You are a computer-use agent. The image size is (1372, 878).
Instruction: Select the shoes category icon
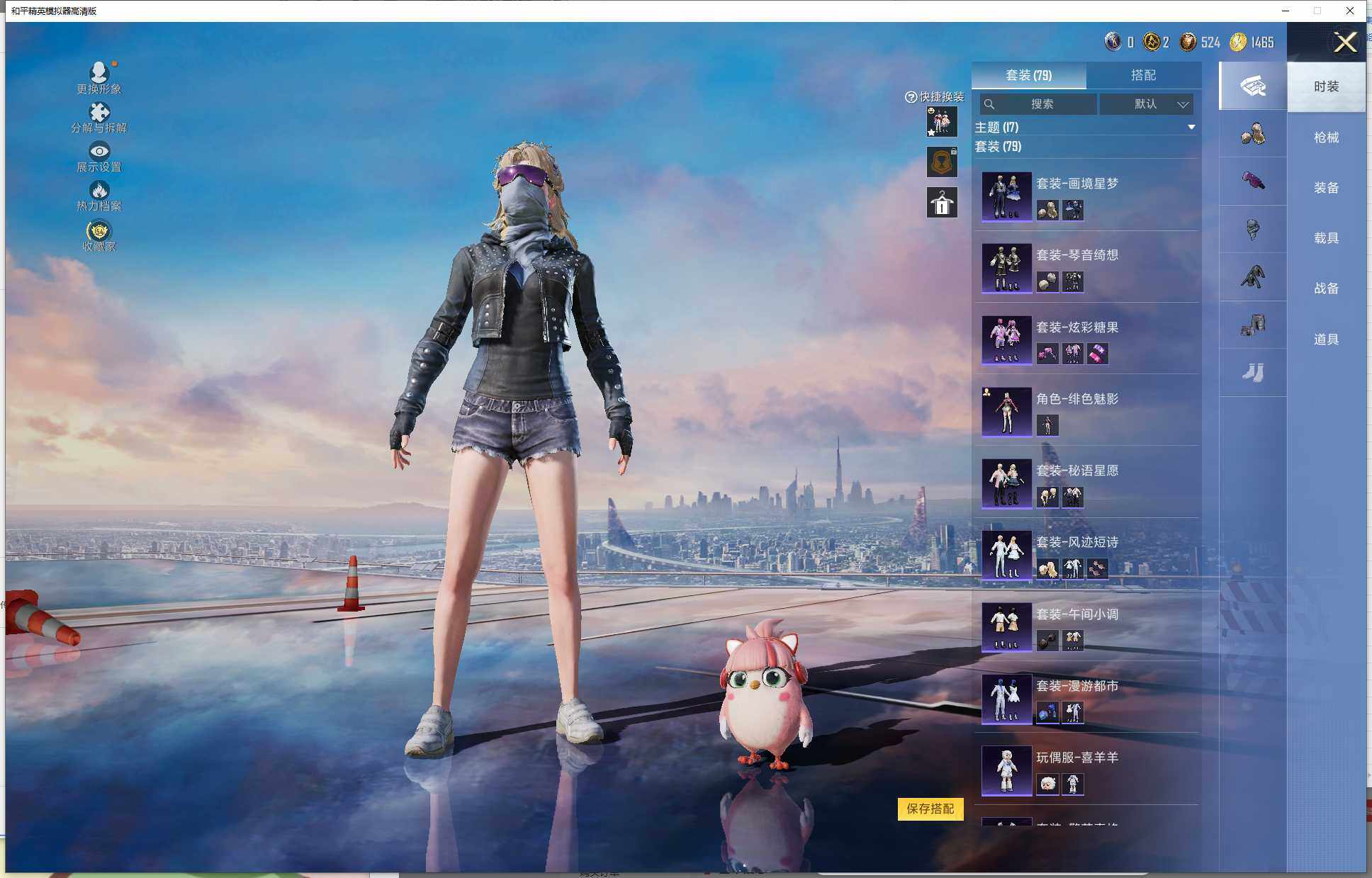click(x=1252, y=373)
